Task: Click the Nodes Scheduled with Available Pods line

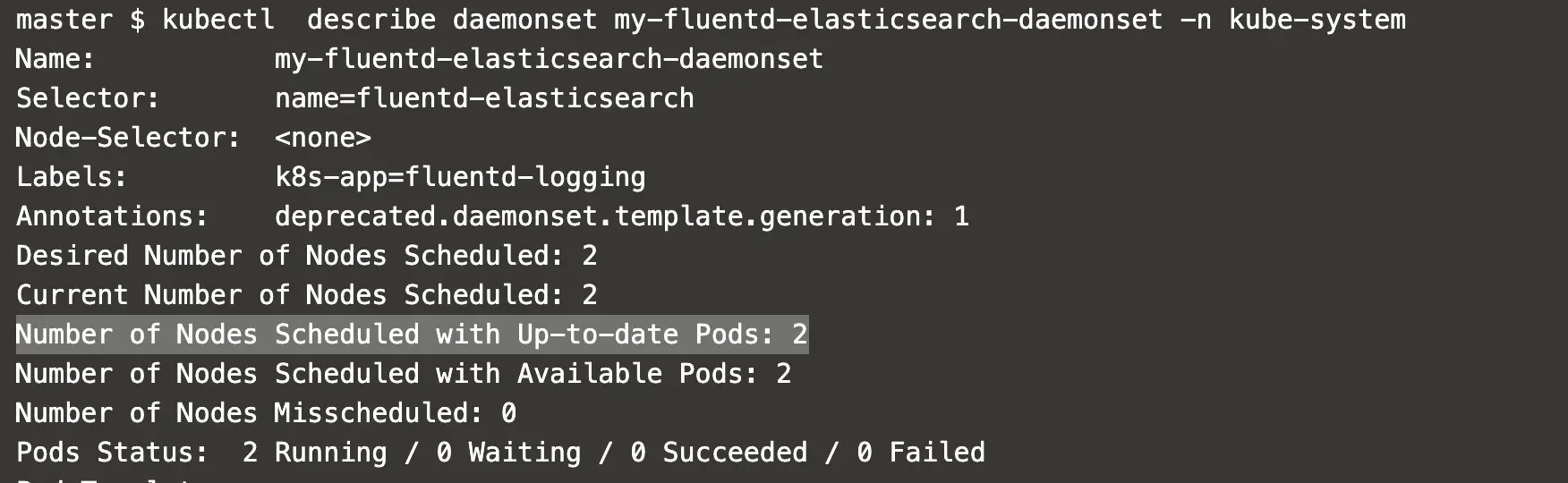Action: pos(403,374)
